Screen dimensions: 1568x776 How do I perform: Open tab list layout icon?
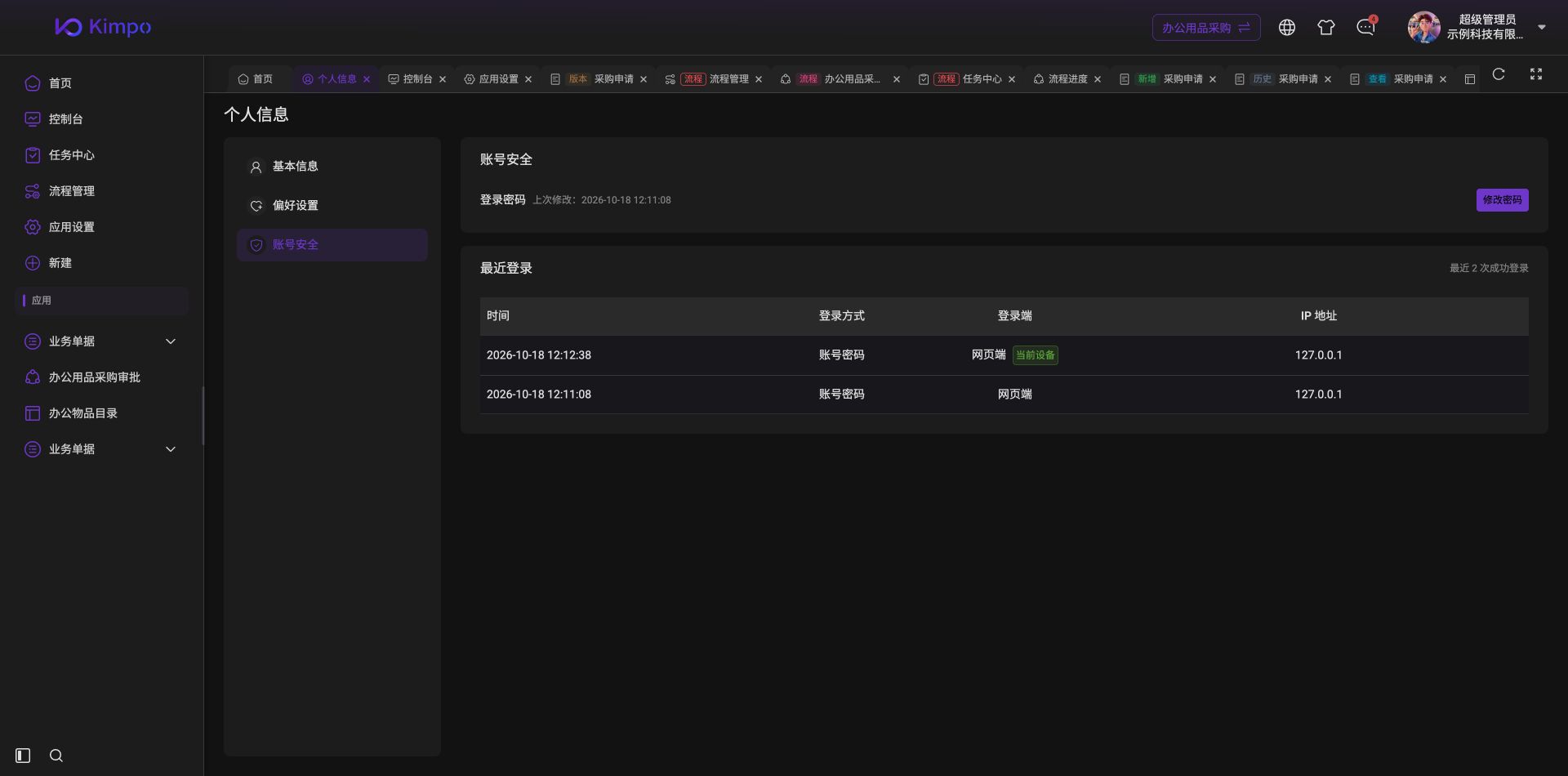coord(1470,79)
